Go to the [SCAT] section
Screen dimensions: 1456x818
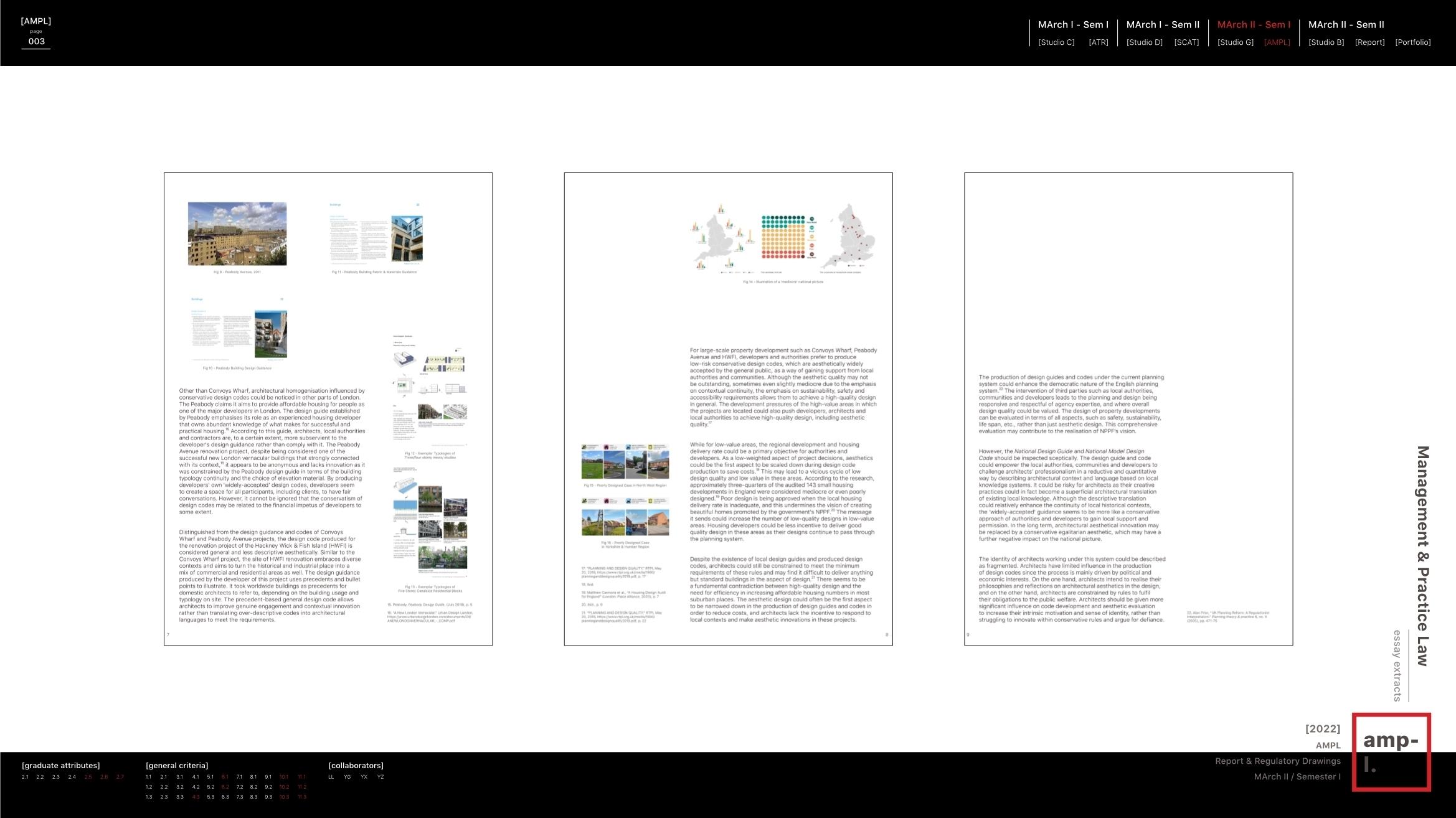(1186, 42)
